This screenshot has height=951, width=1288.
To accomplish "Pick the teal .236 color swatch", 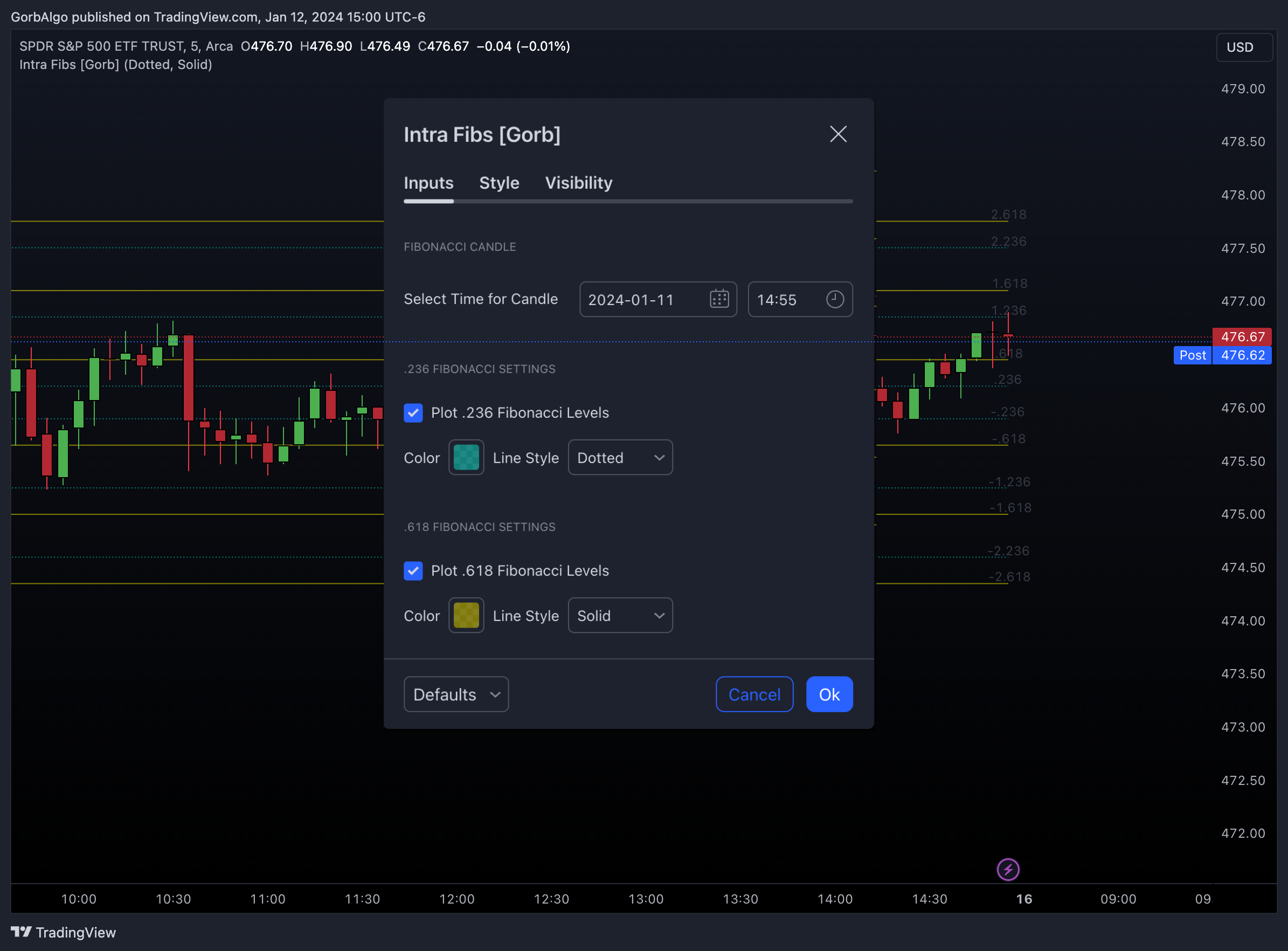I will pyautogui.click(x=466, y=458).
